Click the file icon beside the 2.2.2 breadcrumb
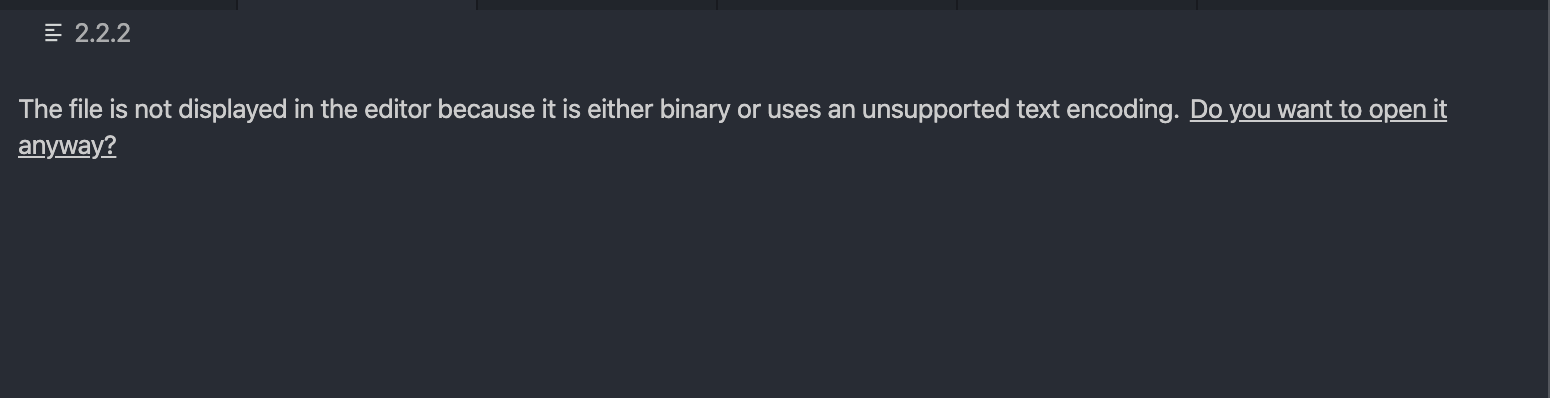The height and width of the screenshot is (398, 1550). [x=53, y=34]
